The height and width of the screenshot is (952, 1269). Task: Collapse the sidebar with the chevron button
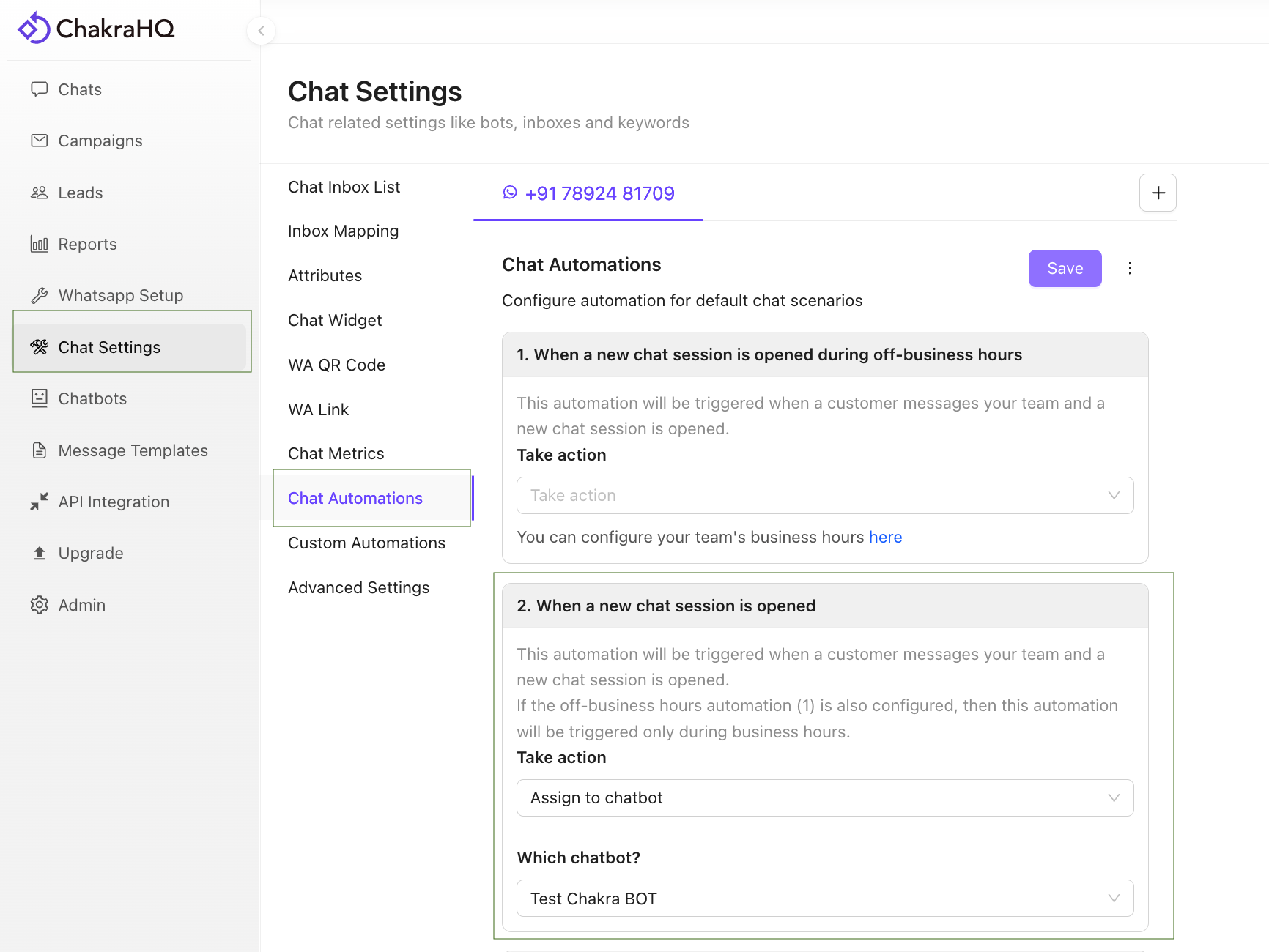261,31
